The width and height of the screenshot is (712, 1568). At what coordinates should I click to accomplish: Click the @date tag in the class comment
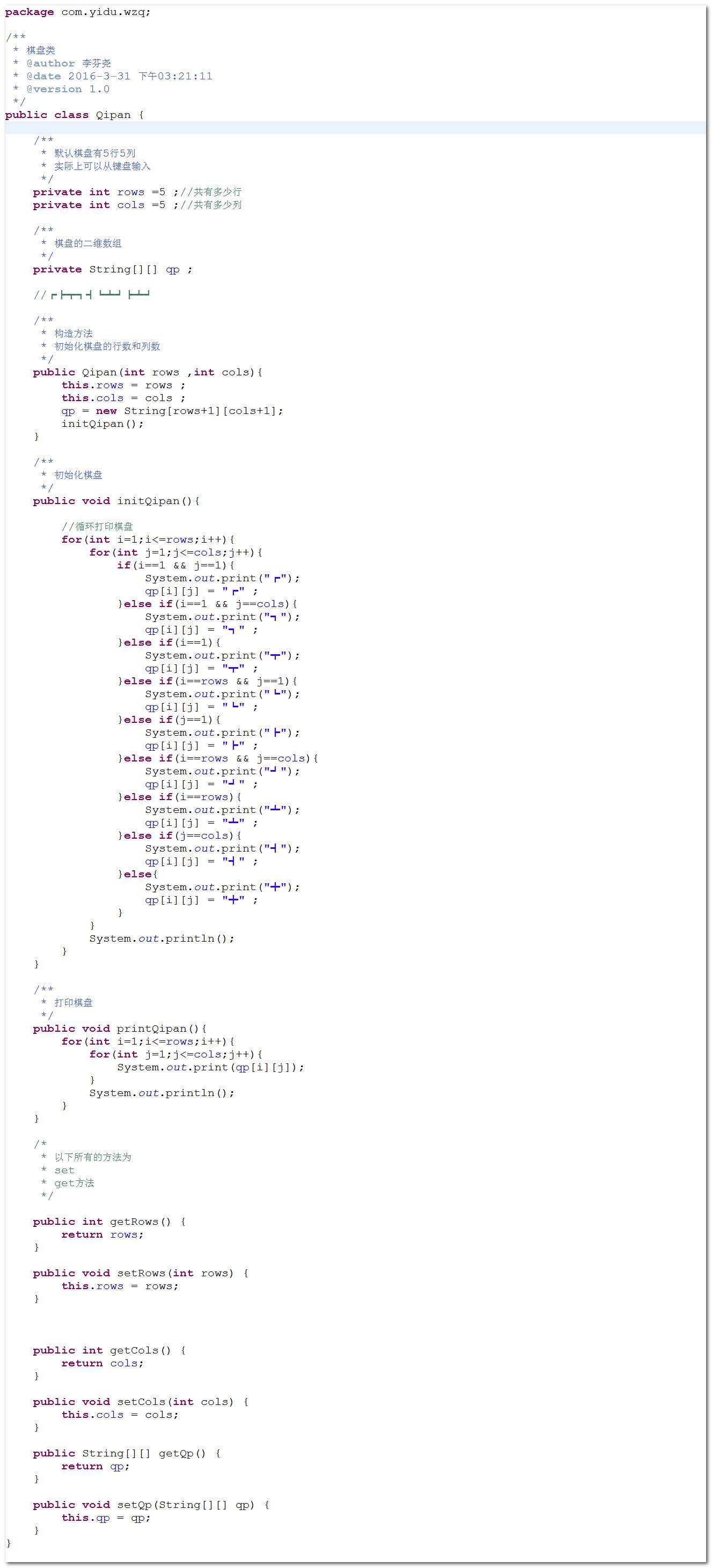43,76
